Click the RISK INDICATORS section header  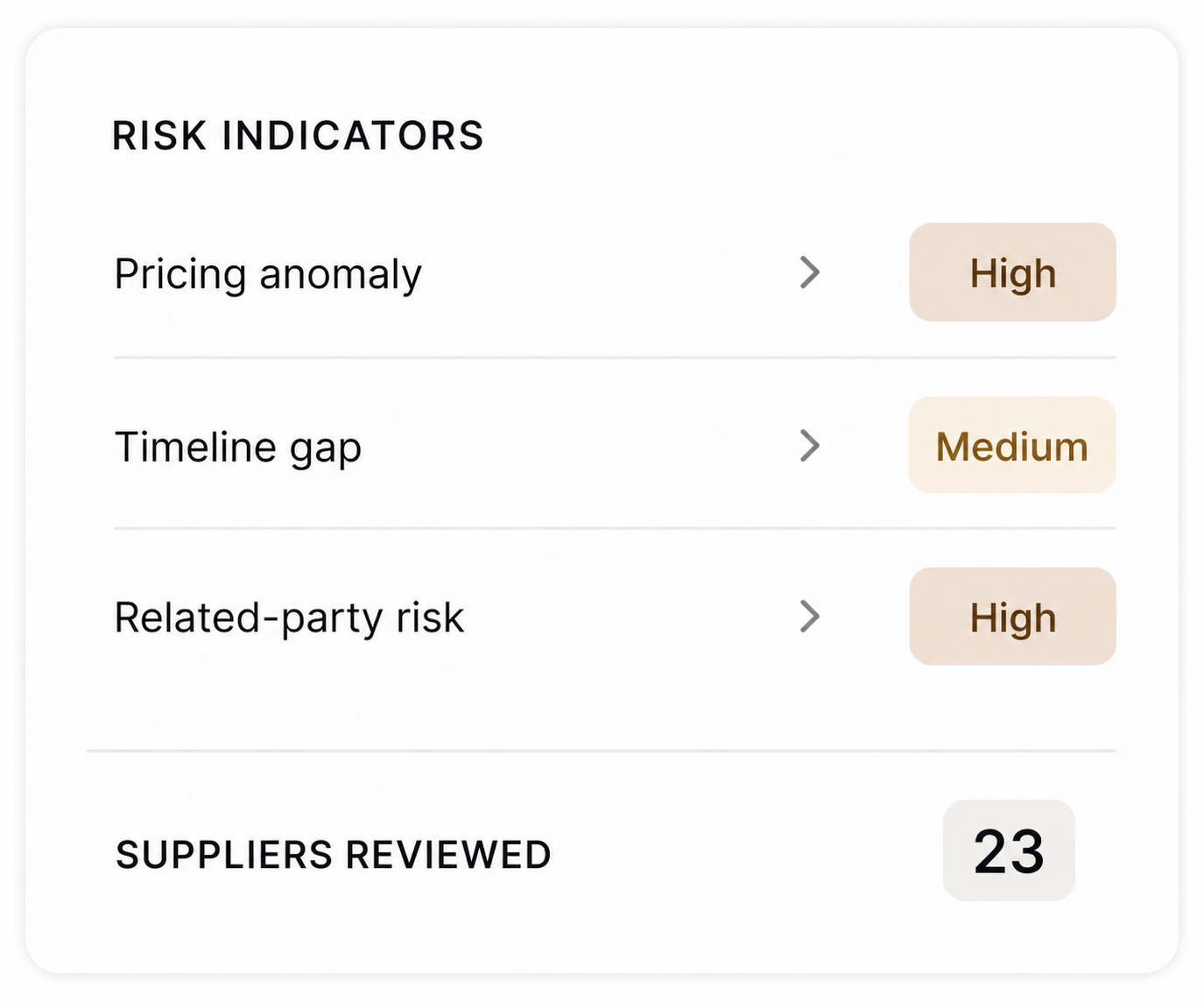coord(298,135)
